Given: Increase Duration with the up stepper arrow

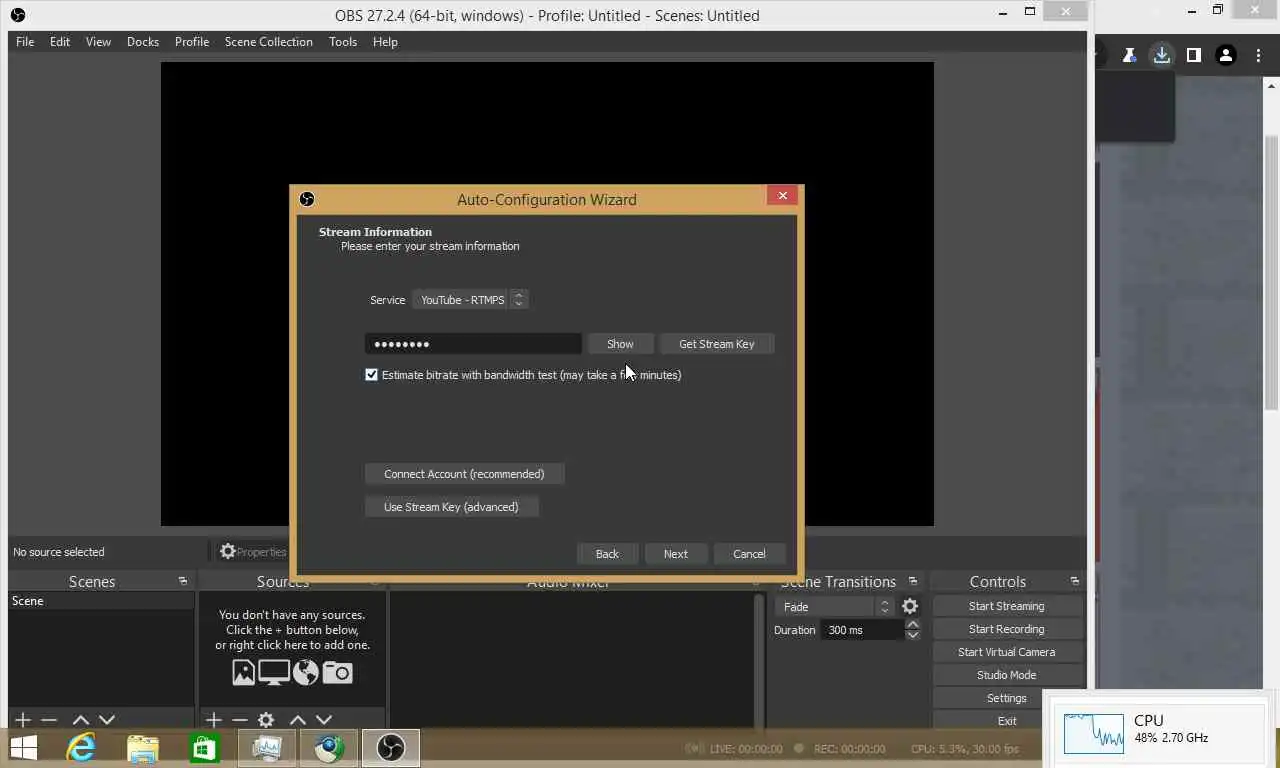Looking at the screenshot, I should pos(912,624).
